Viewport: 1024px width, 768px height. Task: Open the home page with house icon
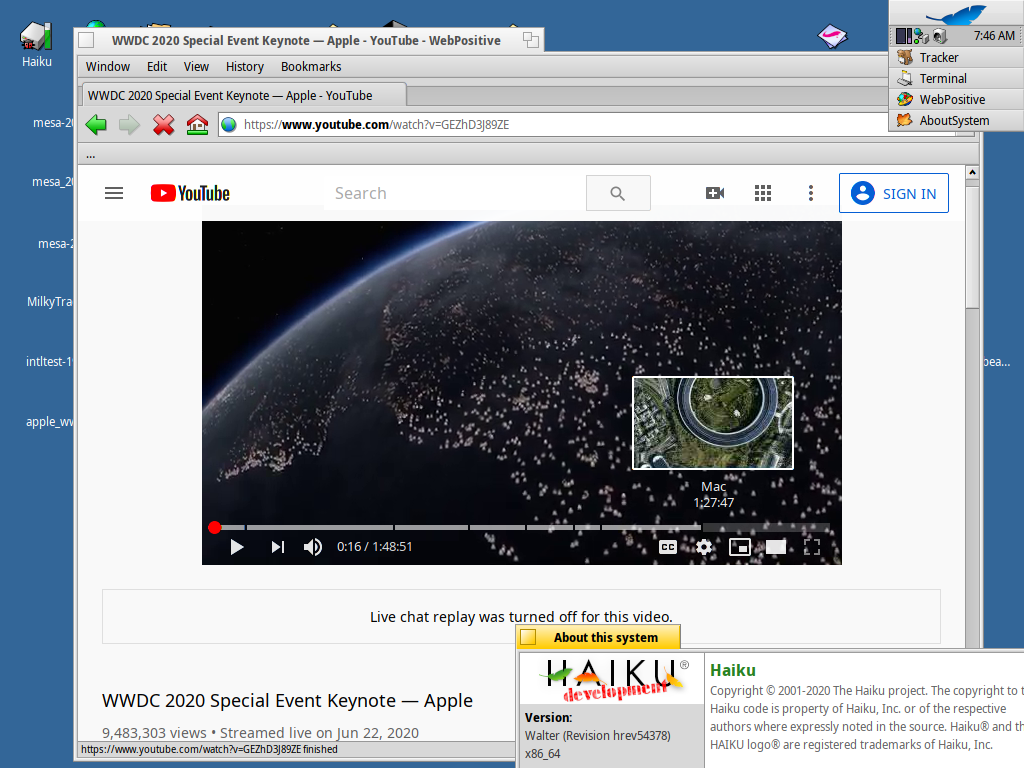197,124
